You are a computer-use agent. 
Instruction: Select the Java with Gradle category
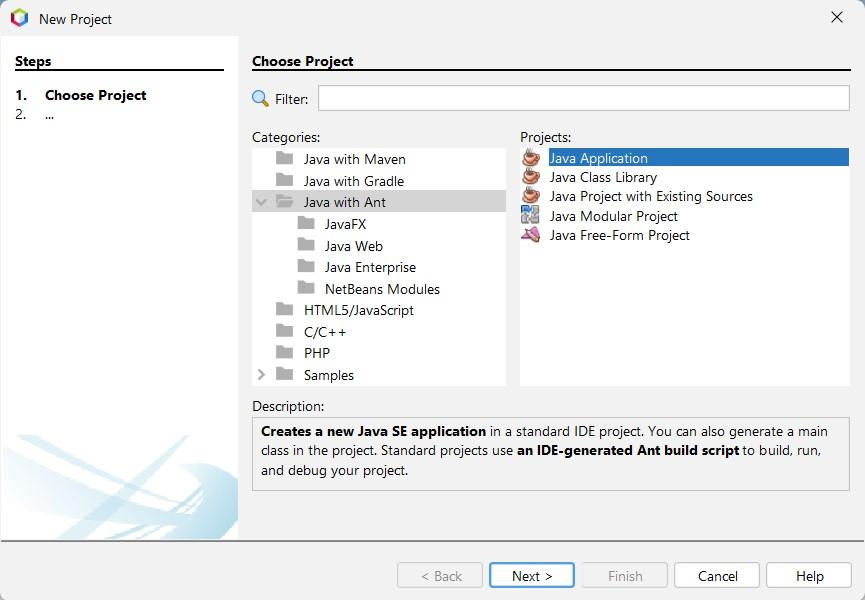click(x=354, y=181)
